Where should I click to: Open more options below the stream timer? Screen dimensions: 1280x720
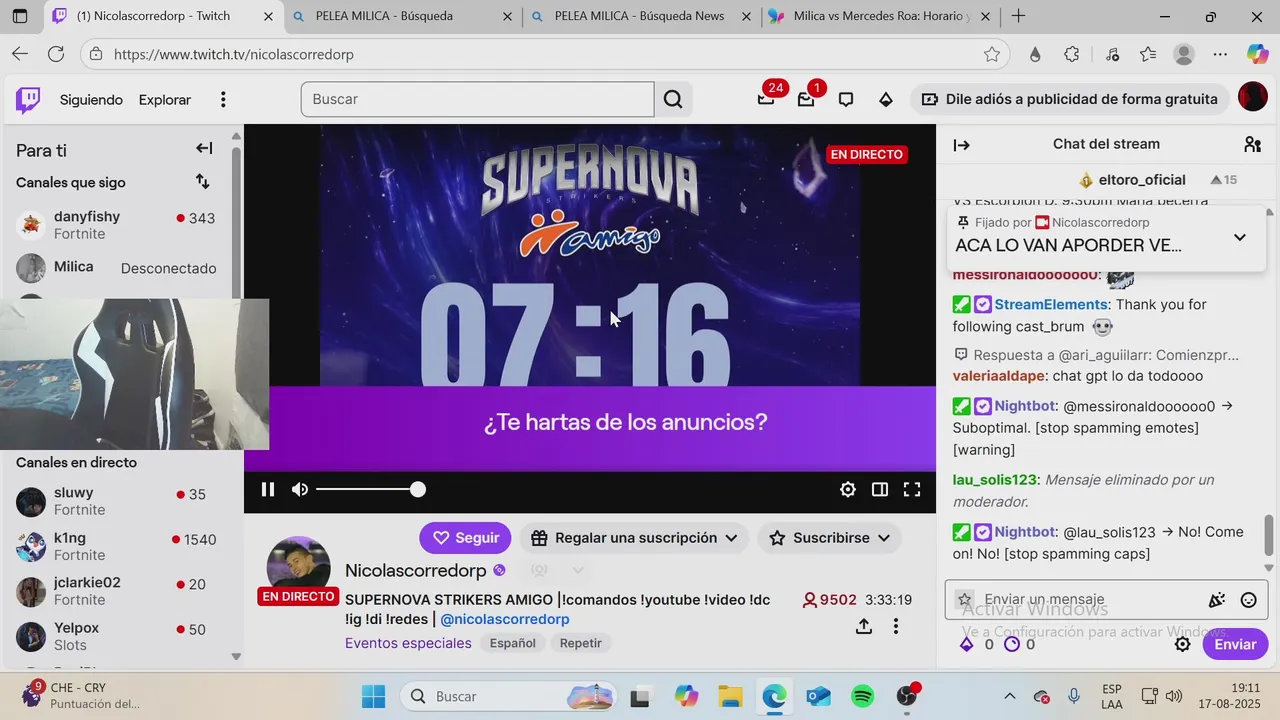point(896,626)
